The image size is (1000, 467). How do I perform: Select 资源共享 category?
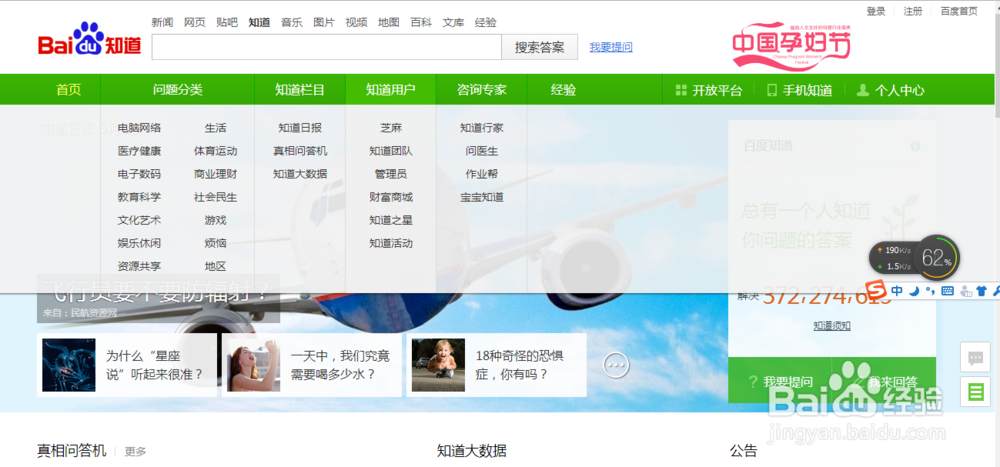coord(139,266)
